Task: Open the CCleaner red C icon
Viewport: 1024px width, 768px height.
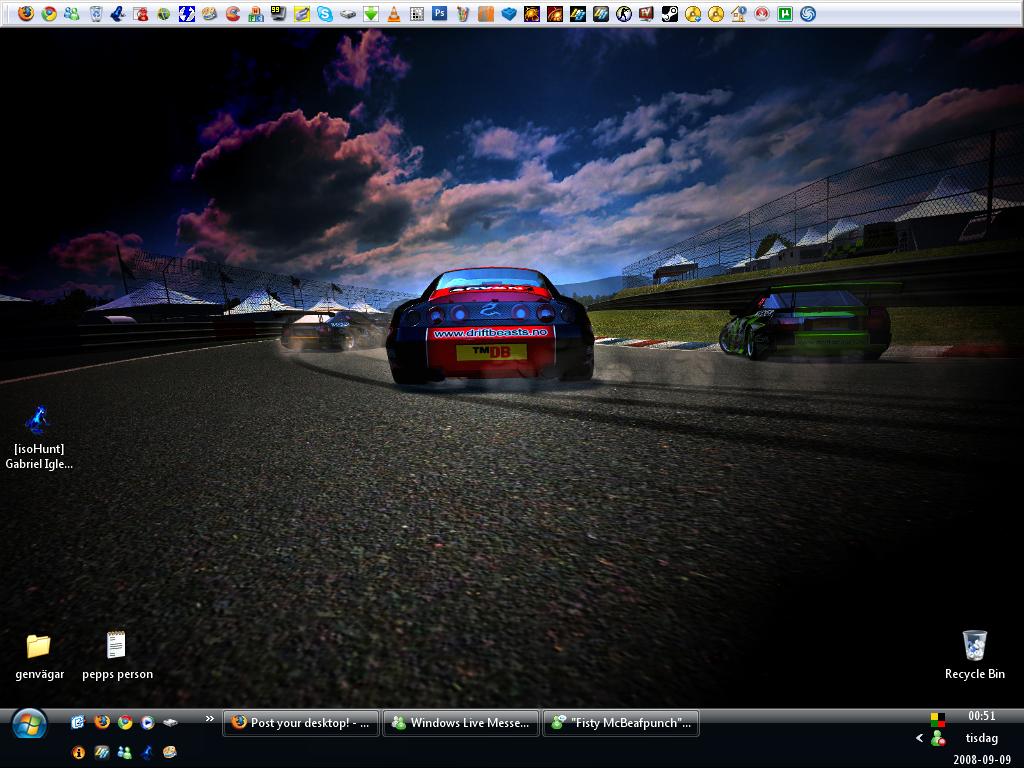Action: click(x=232, y=13)
